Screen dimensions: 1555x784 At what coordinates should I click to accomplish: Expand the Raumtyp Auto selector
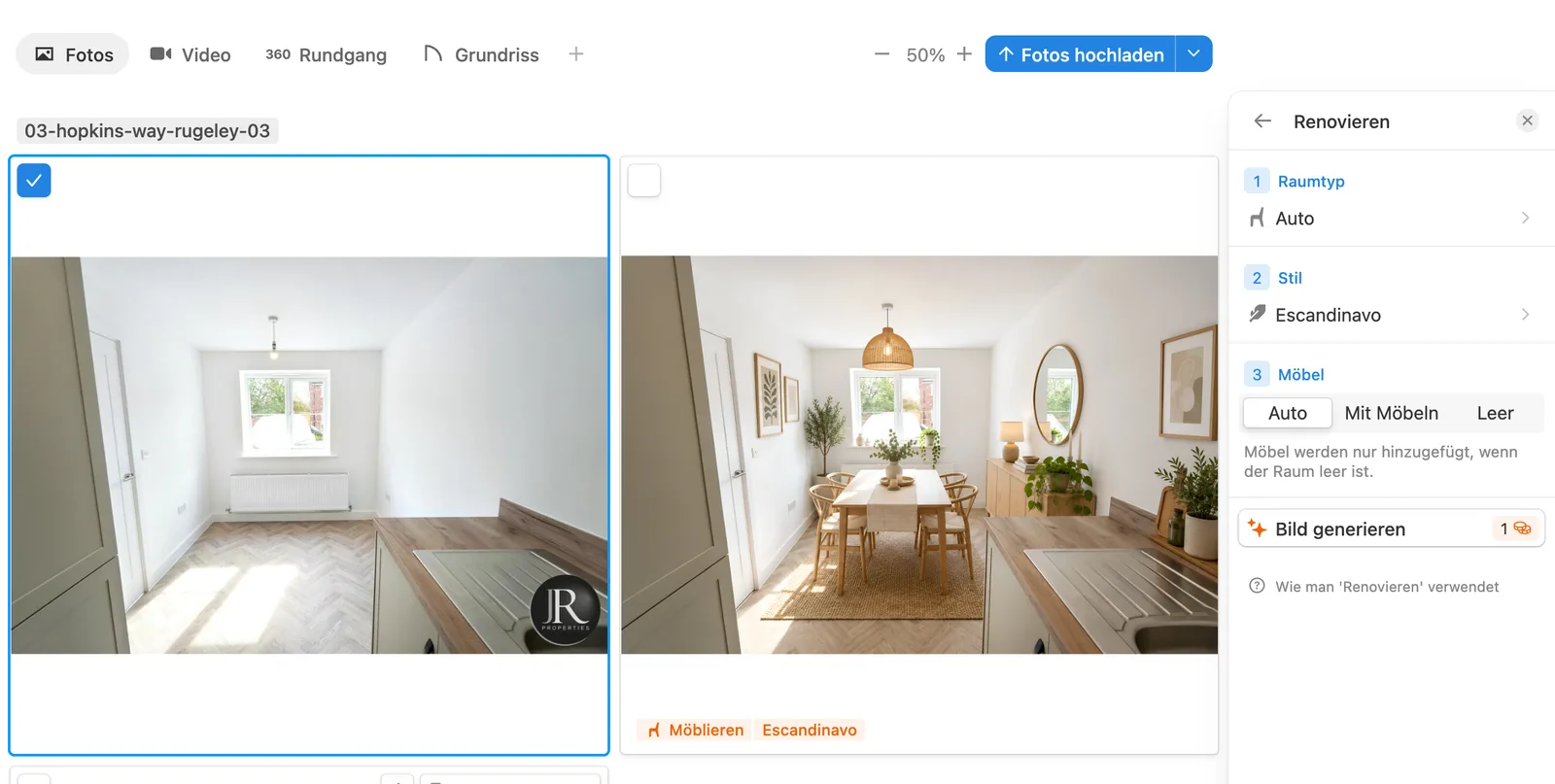[x=1391, y=219]
